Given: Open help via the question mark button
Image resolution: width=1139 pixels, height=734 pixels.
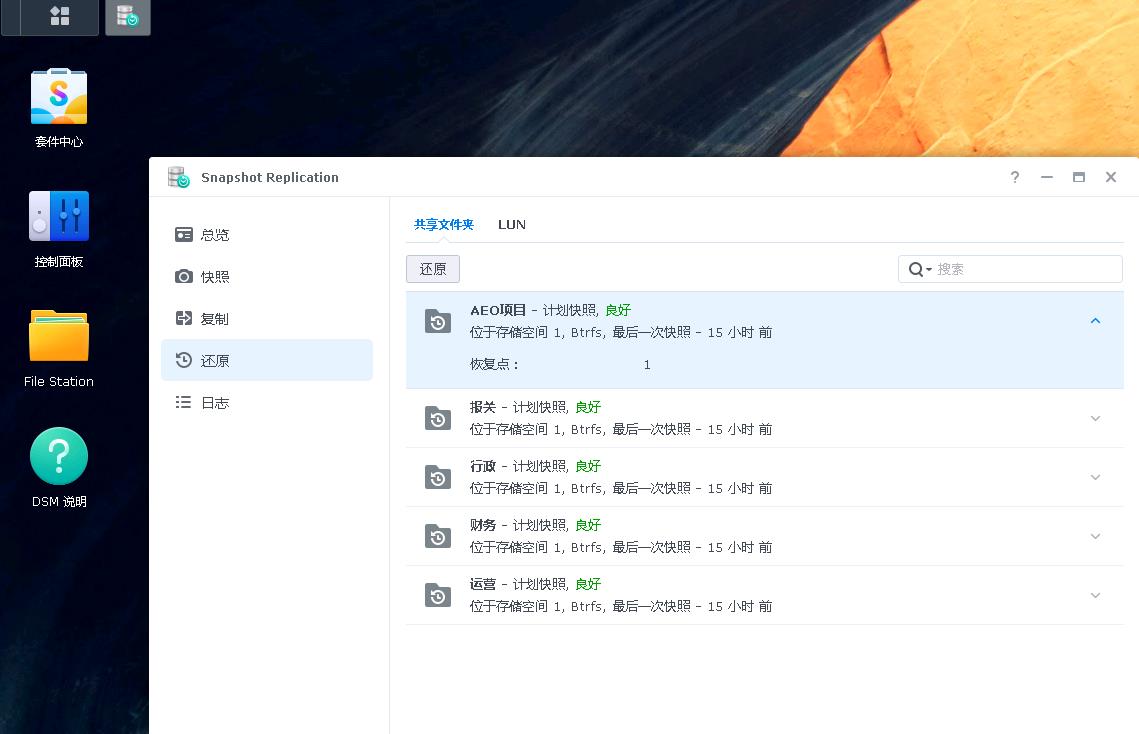Looking at the screenshot, I should click(1015, 177).
